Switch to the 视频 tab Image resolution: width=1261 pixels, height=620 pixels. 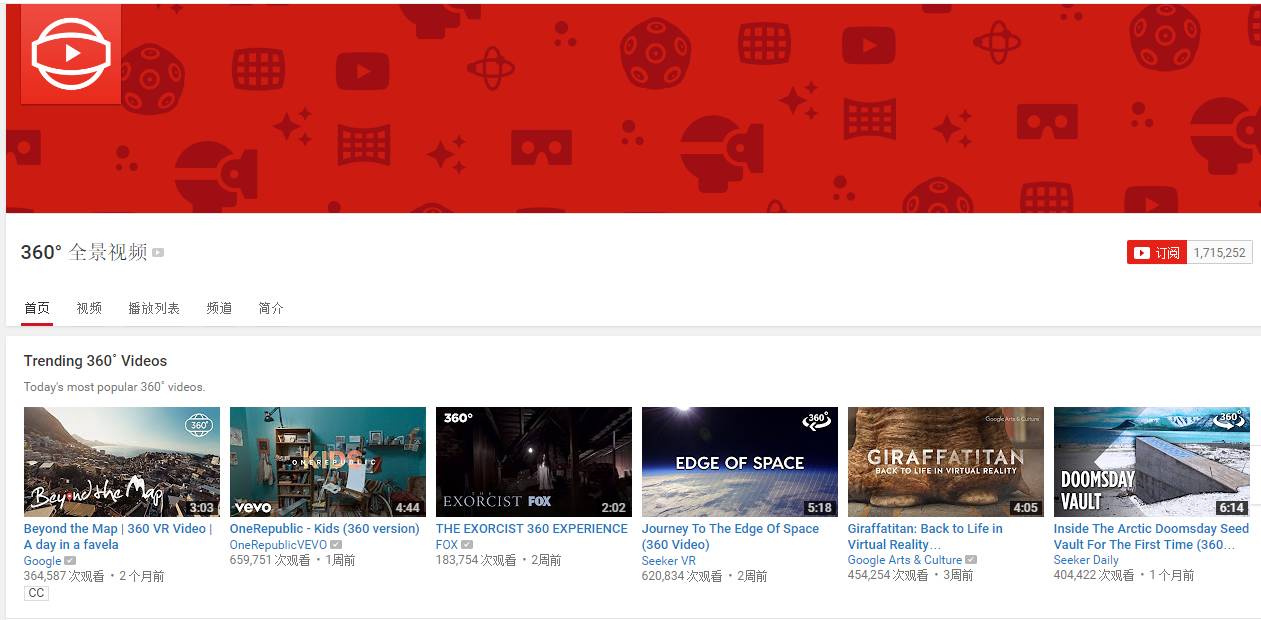pos(89,308)
